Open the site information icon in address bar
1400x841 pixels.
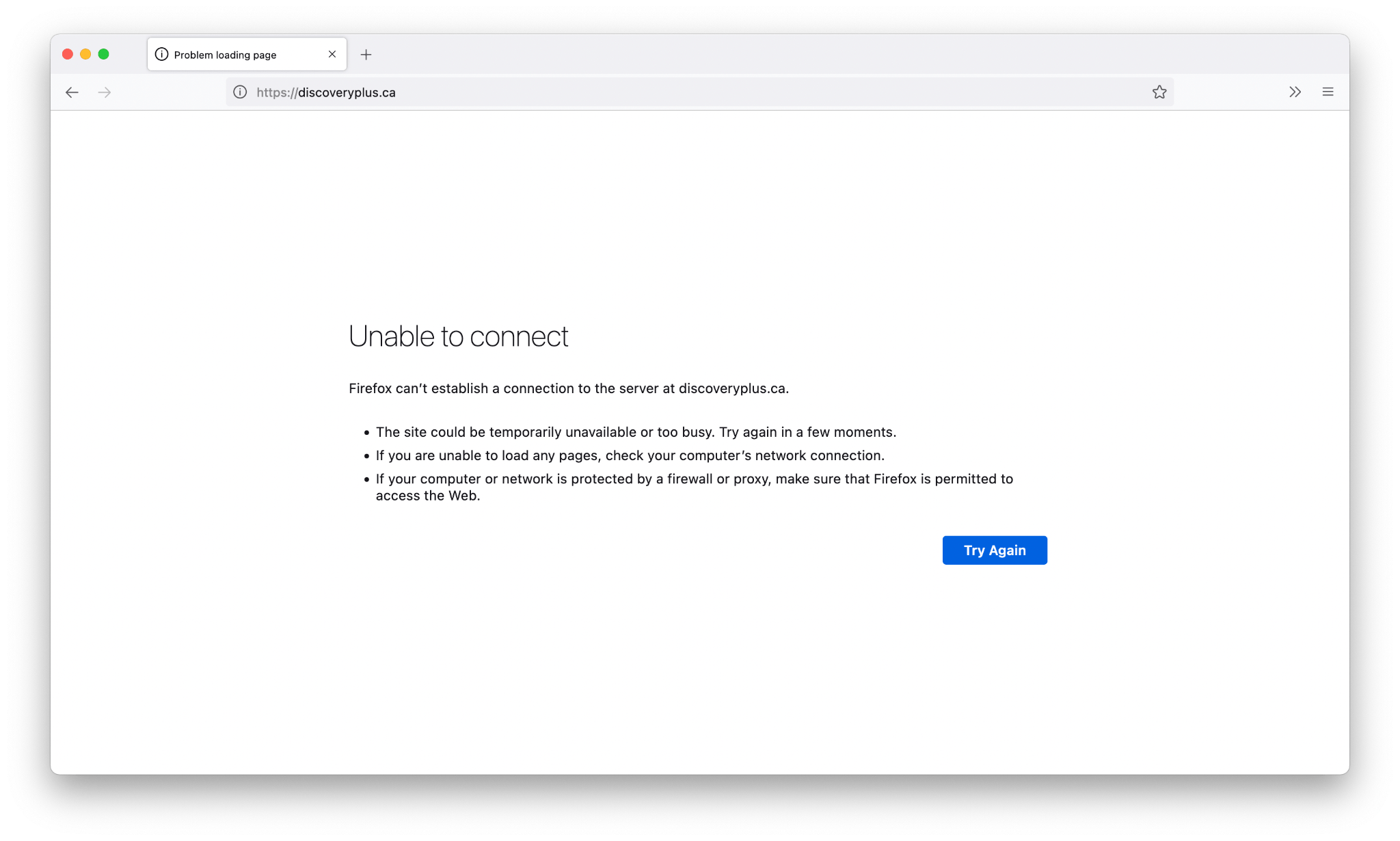click(x=239, y=92)
